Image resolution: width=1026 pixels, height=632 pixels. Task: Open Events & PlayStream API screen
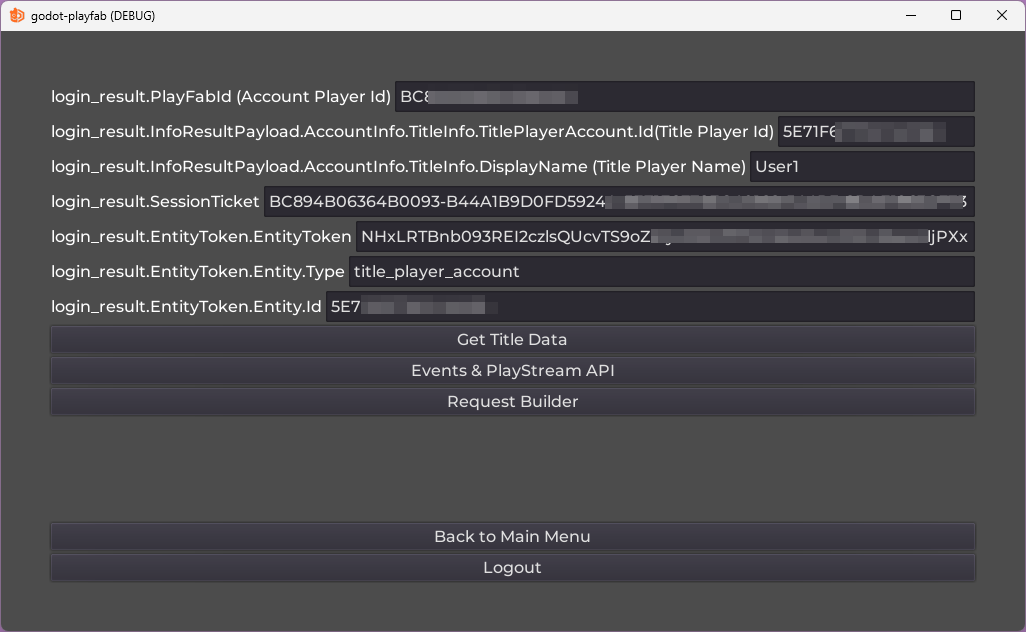(x=512, y=370)
